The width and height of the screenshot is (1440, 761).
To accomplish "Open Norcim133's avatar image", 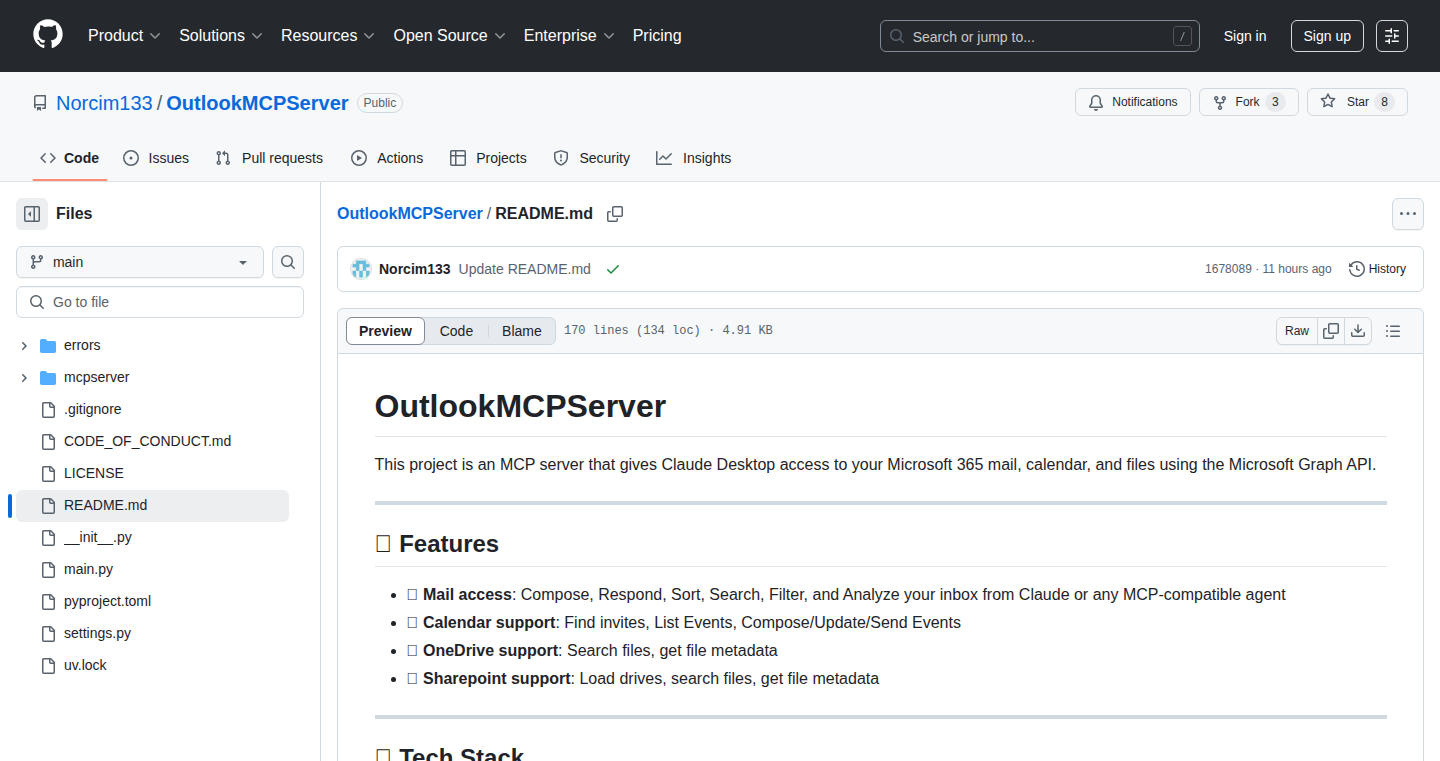I will (361, 269).
